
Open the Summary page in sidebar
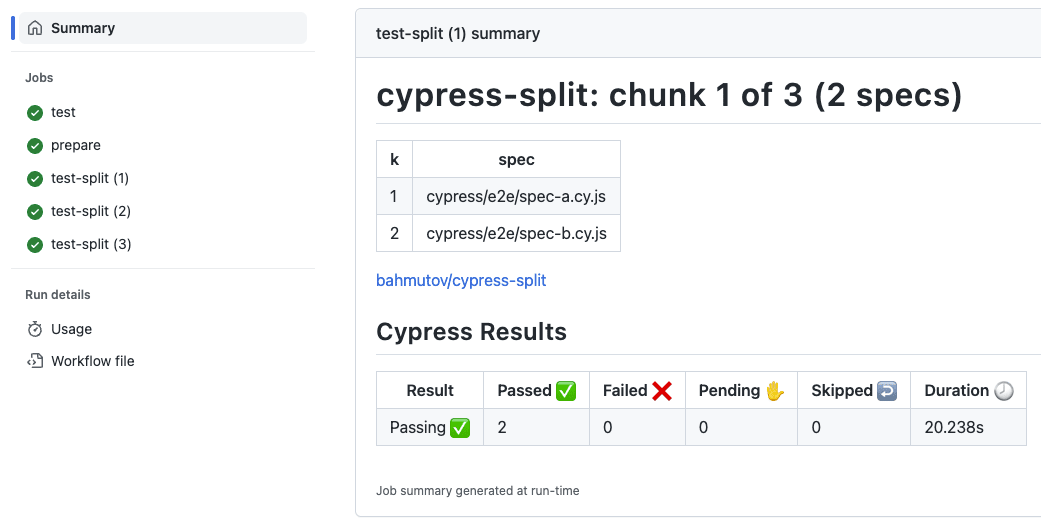[x=163, y=28]
